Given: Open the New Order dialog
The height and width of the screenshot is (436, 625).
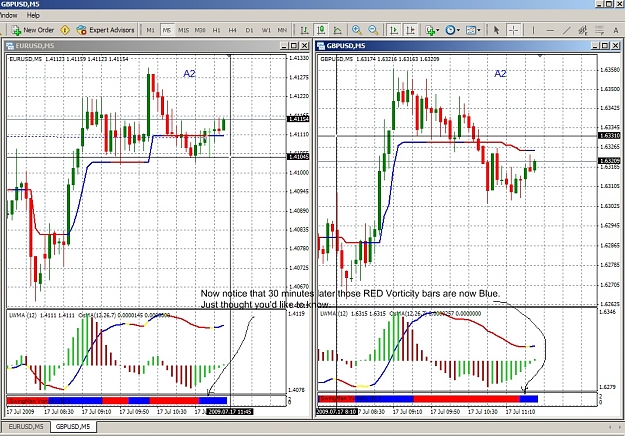Looking at the screenshot, I should [x=33, y=30].
